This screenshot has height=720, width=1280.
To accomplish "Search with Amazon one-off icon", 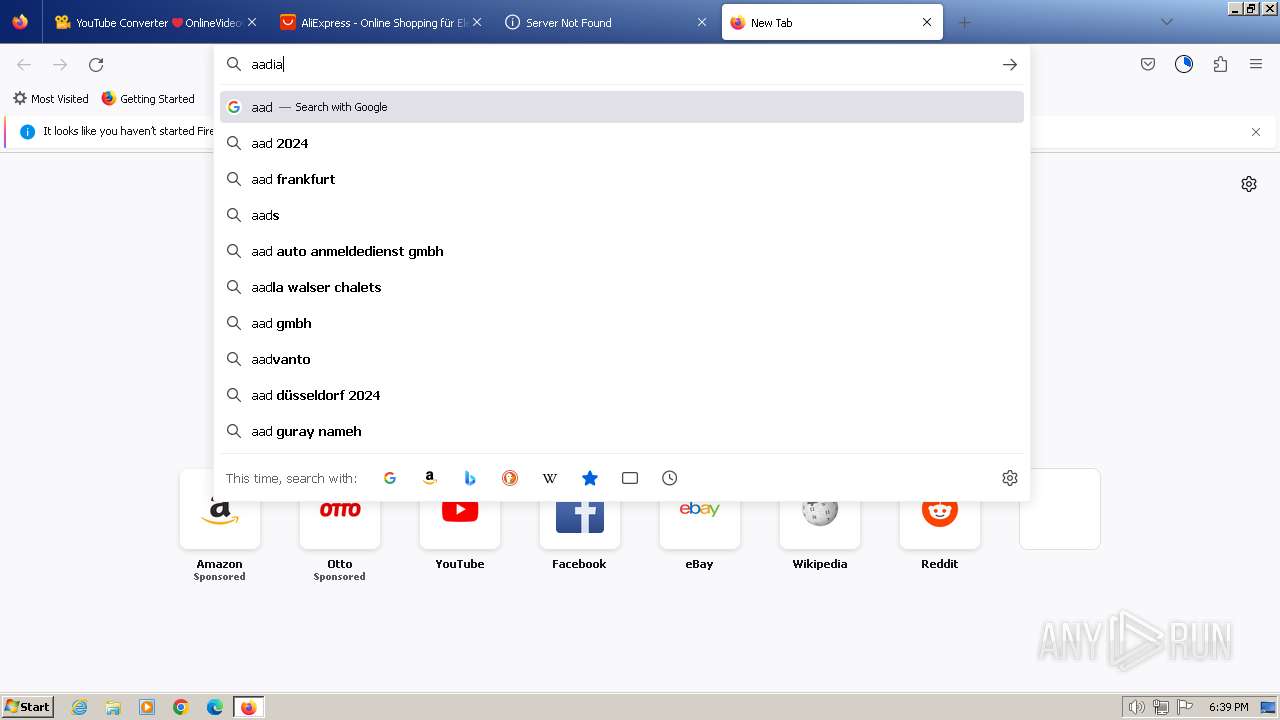I will coord(430,478).
